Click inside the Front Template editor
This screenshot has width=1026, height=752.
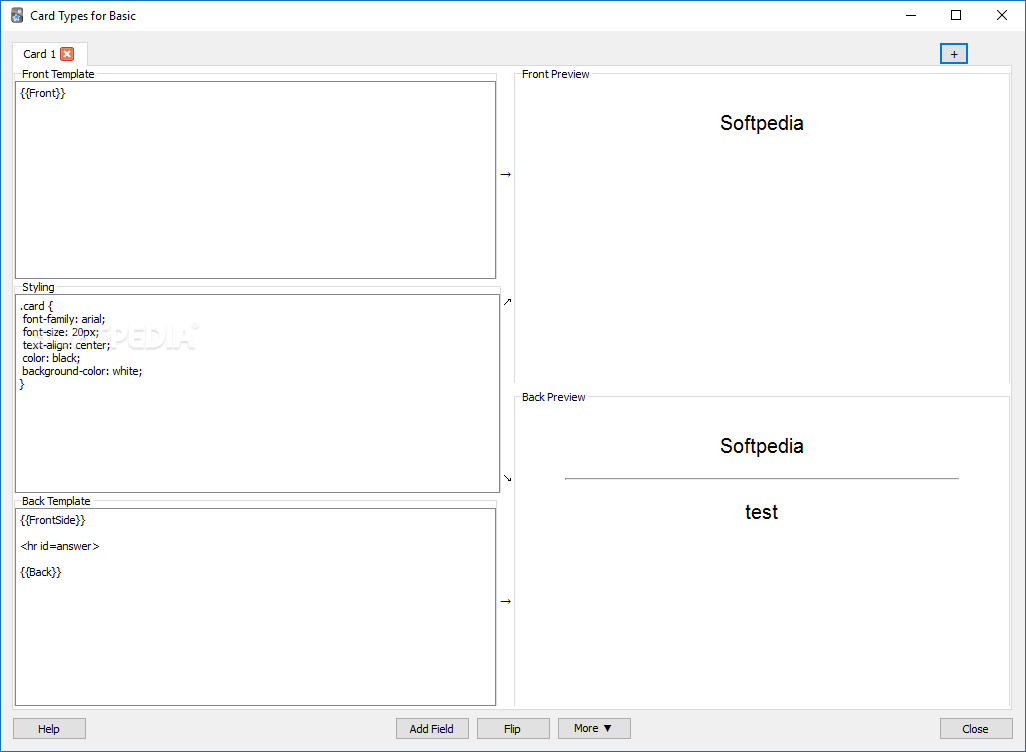tap(255, 180)
